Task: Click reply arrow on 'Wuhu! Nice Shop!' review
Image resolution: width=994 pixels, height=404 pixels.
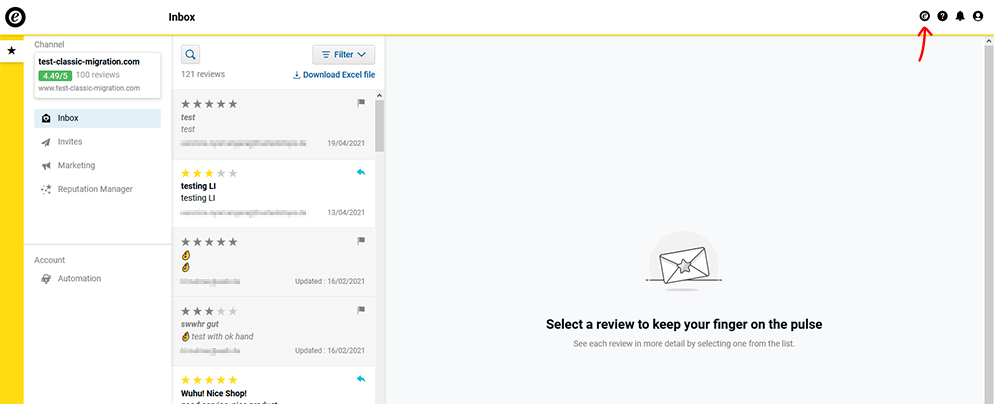Action: pyautogui.click(x=361, y=379)
